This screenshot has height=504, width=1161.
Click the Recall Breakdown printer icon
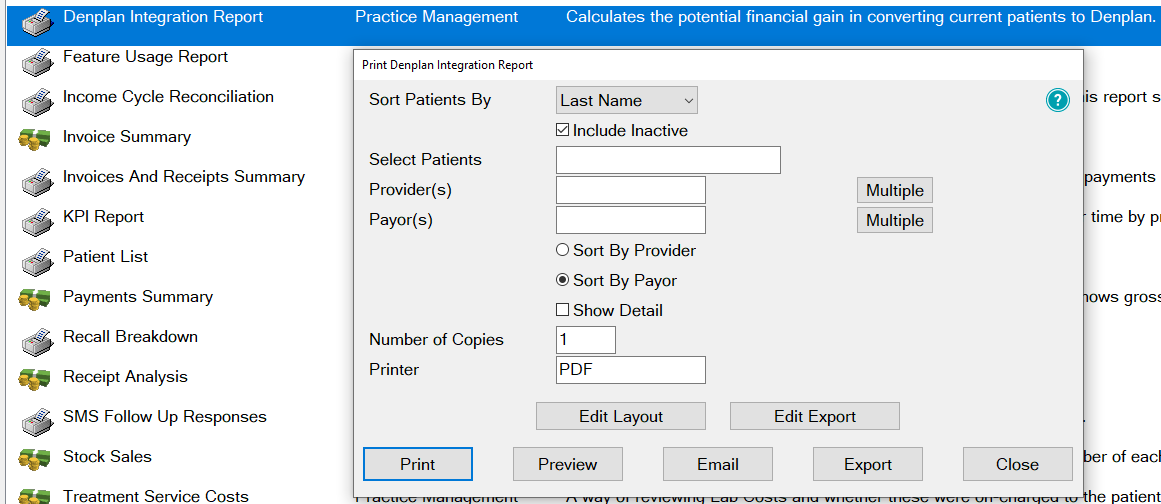tap(37, 339)
